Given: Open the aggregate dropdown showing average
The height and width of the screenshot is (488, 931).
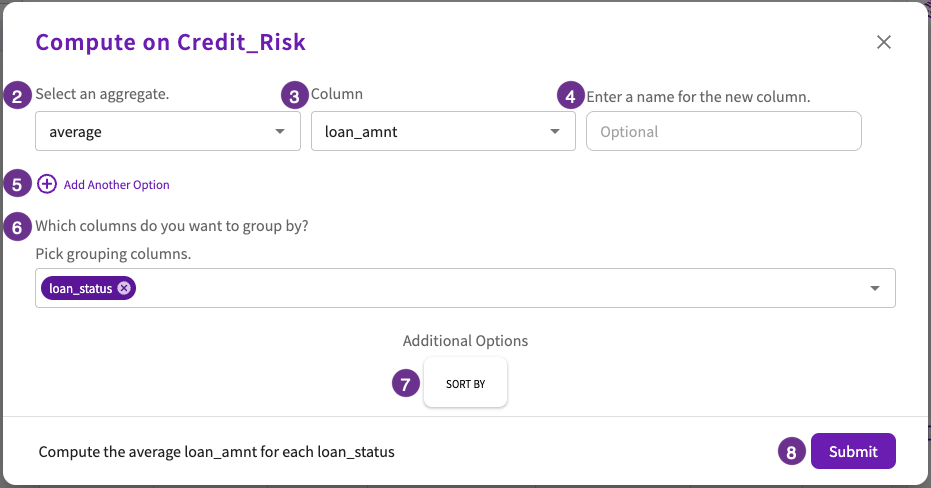Looking at the screenshot, I should [167, 131].
